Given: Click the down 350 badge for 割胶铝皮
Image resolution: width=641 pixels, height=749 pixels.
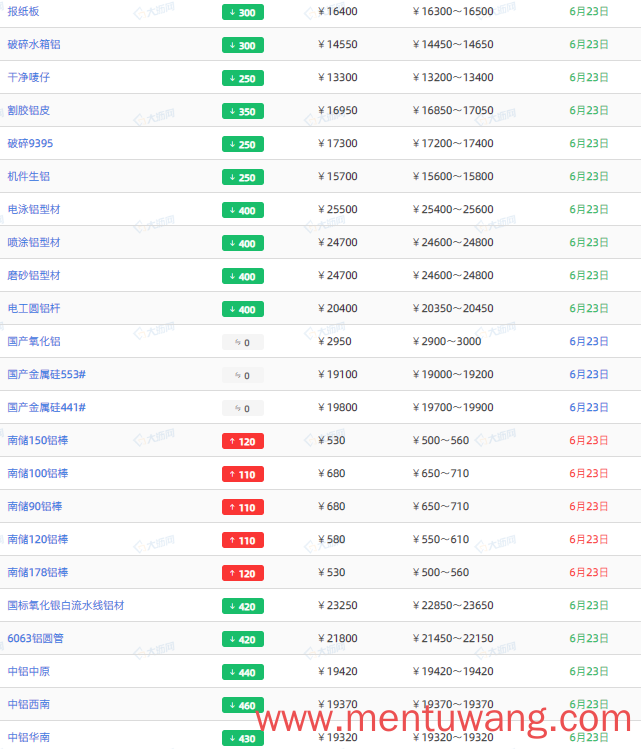Looking at the screenshot, I should [x=243, y=111].
